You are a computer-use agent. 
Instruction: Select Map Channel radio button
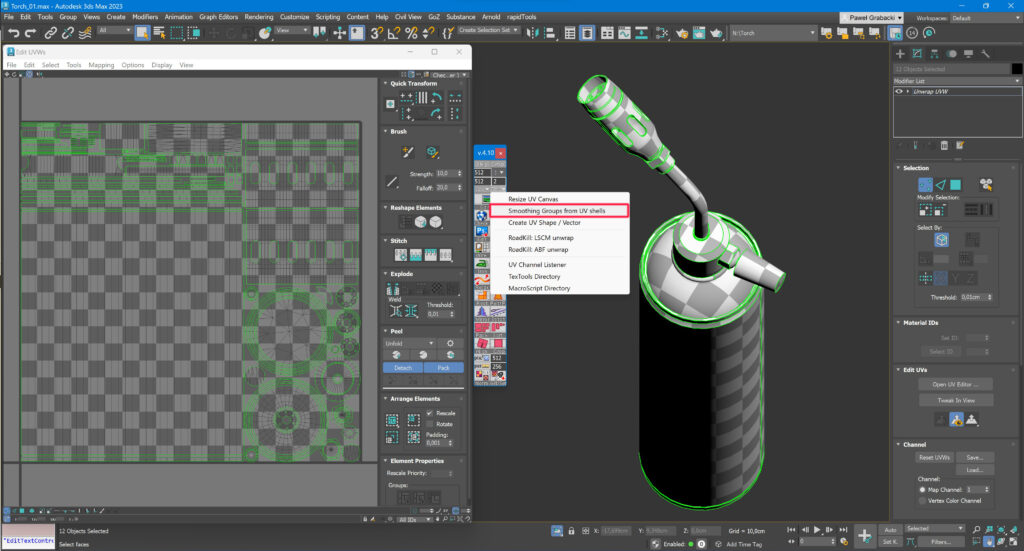click(x=922, y=490)
